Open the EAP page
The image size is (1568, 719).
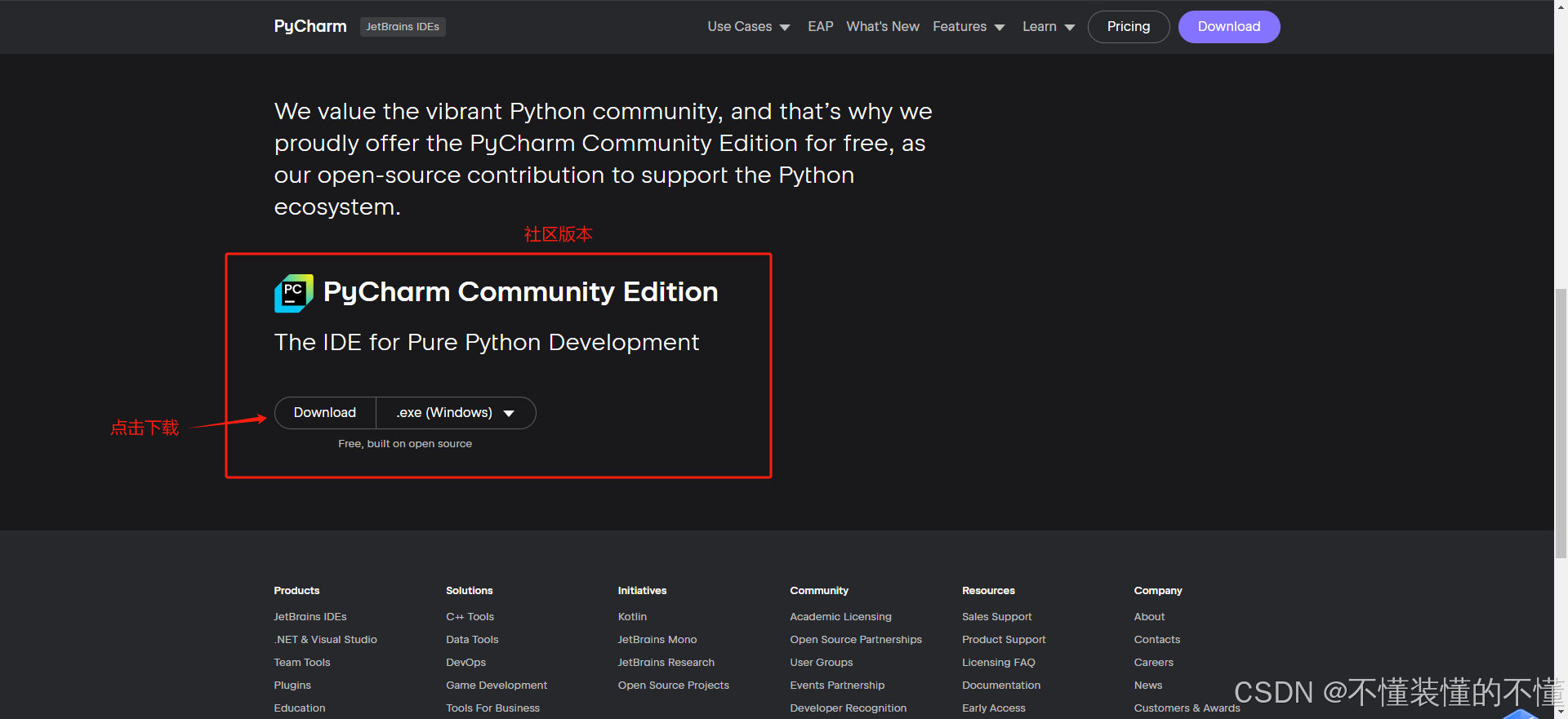[x=821, y=27]
